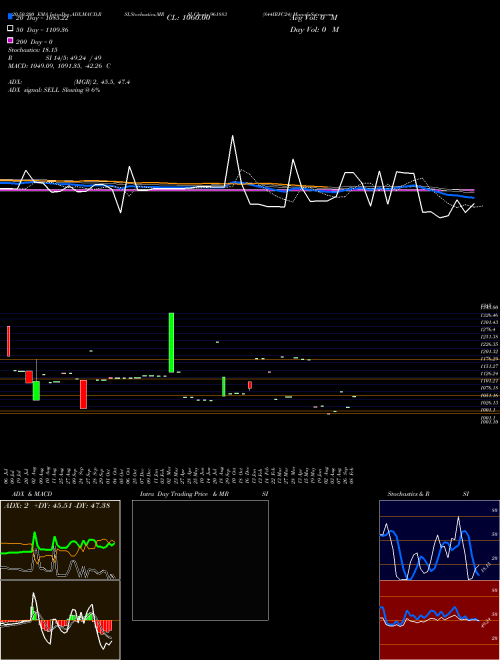Open the blue Stochastics chart panel
Screen dimensions: 500x660
[x=439, y=540]
